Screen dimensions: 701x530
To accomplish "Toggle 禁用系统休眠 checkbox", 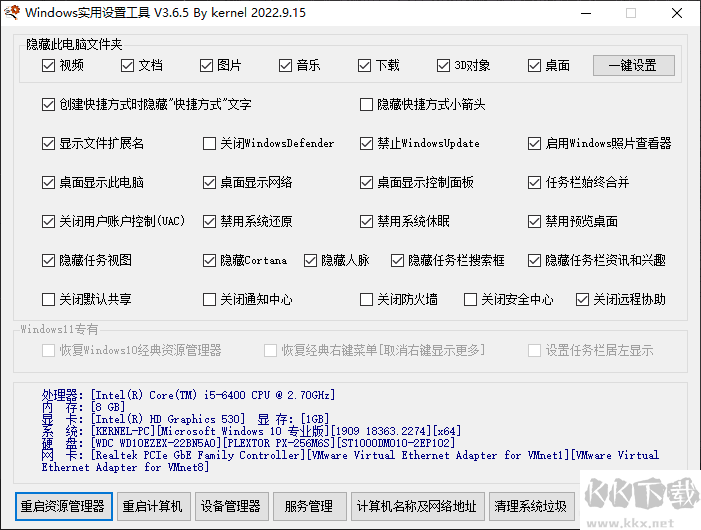I will point(366,221).
